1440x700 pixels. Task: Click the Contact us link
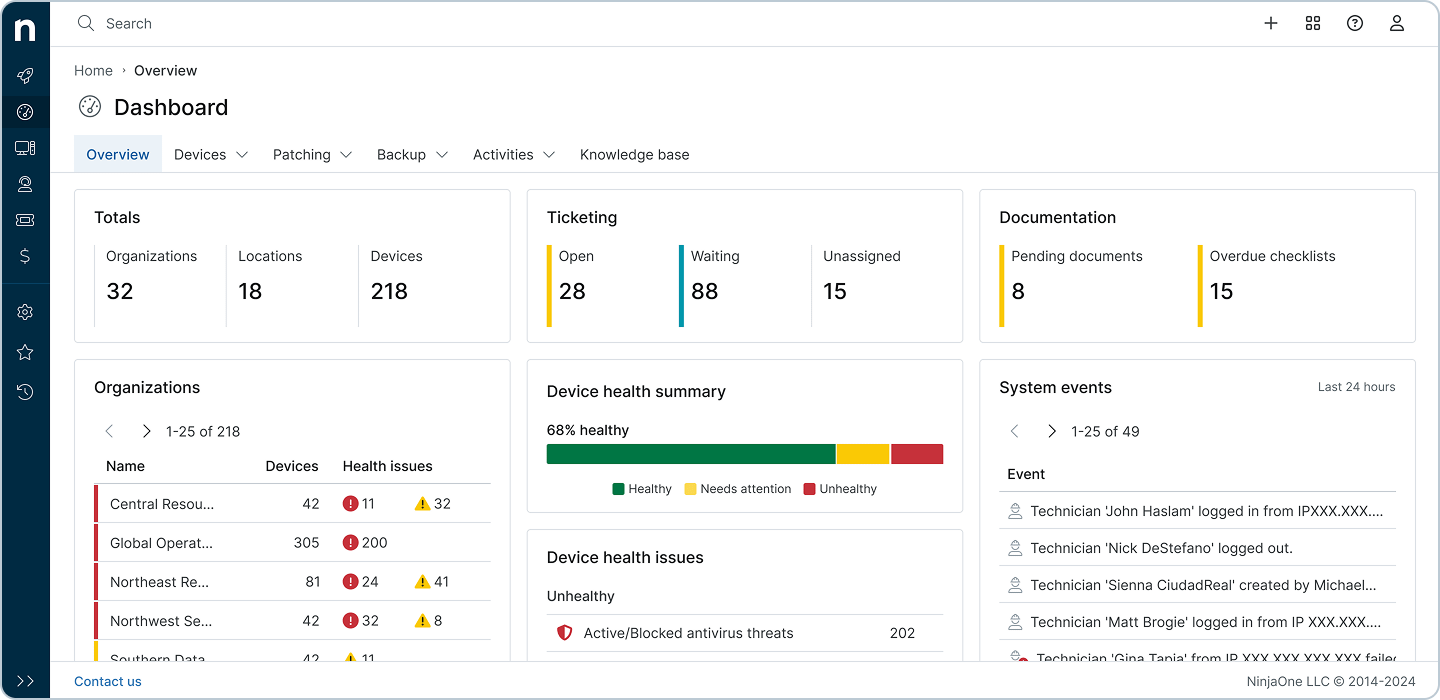[x=108, y=681]
